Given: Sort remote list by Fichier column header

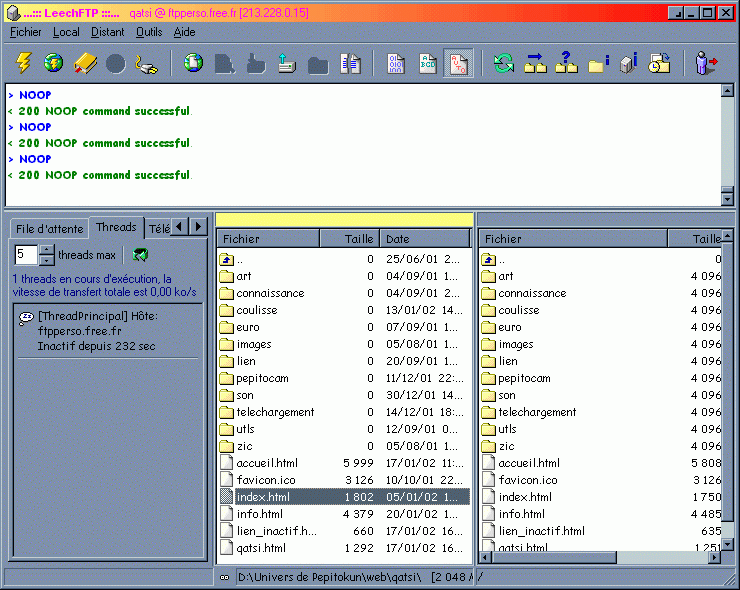Looking at the screenshot, I should click(x=573, y=239).
